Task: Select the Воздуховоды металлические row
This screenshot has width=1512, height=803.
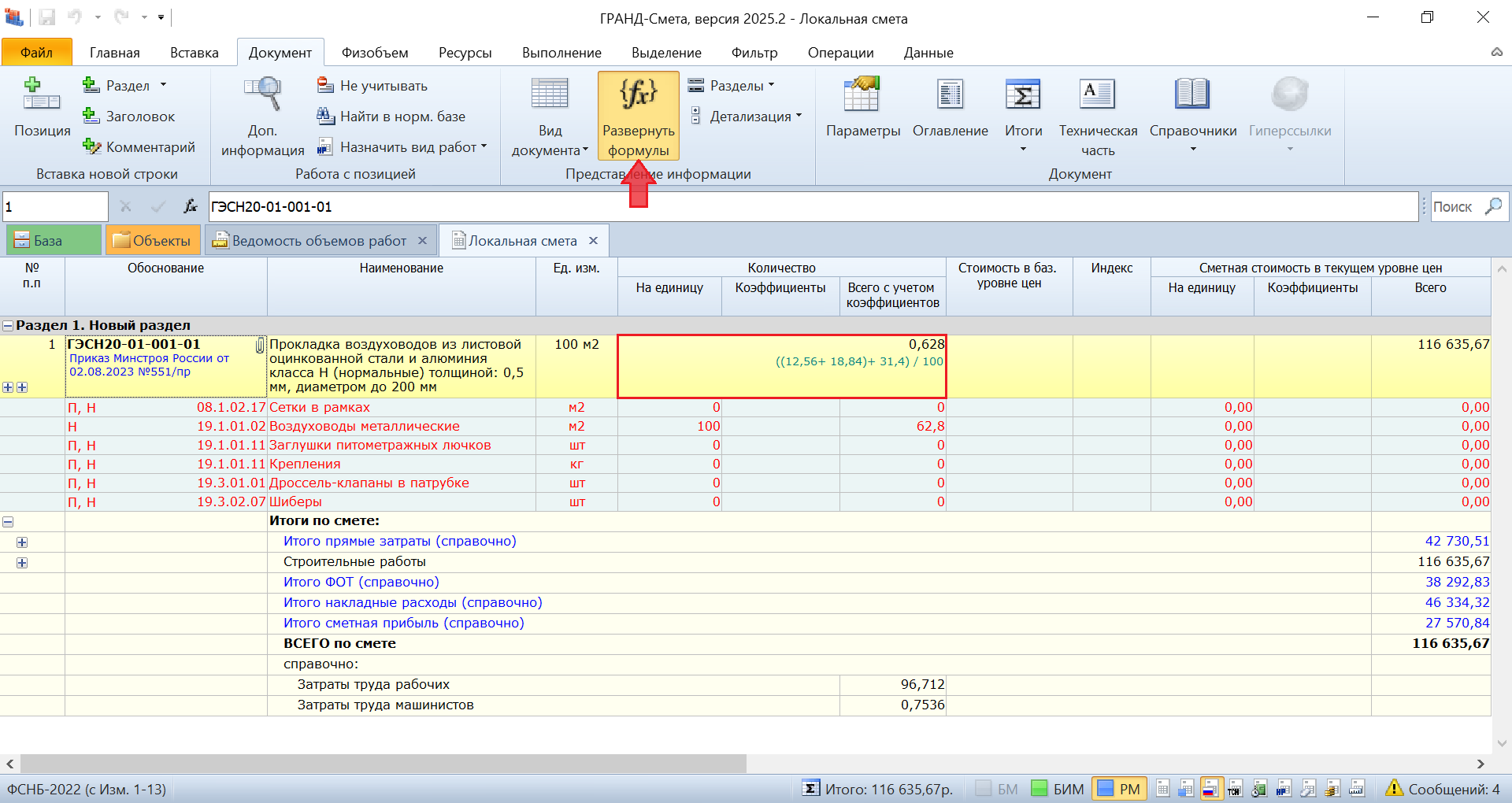Action: (745, 427)
